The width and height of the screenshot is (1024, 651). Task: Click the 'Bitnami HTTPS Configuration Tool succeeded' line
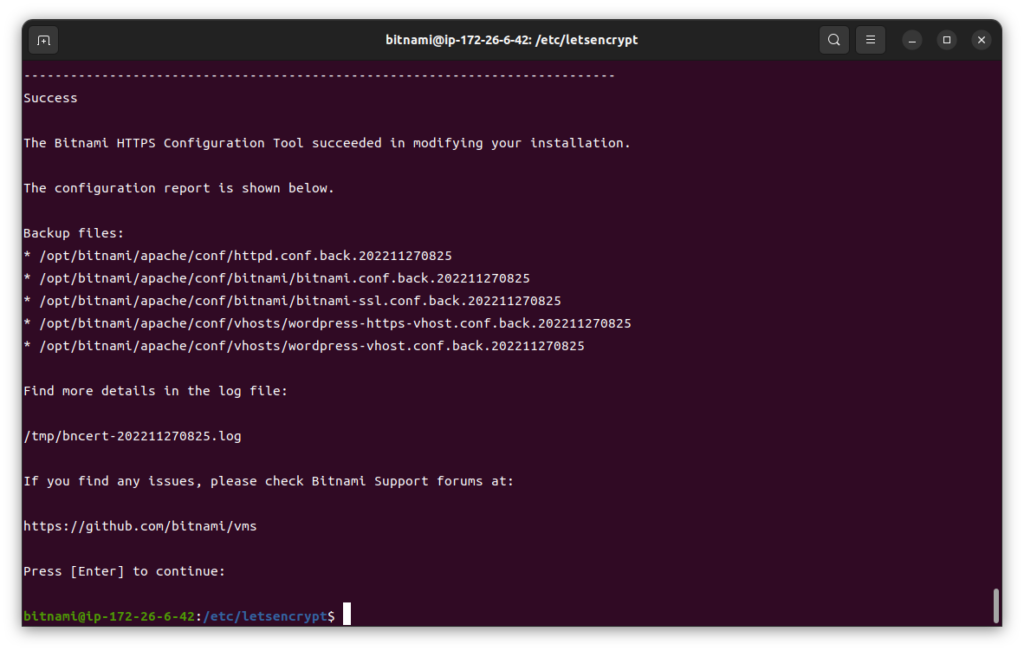point(327,143)
